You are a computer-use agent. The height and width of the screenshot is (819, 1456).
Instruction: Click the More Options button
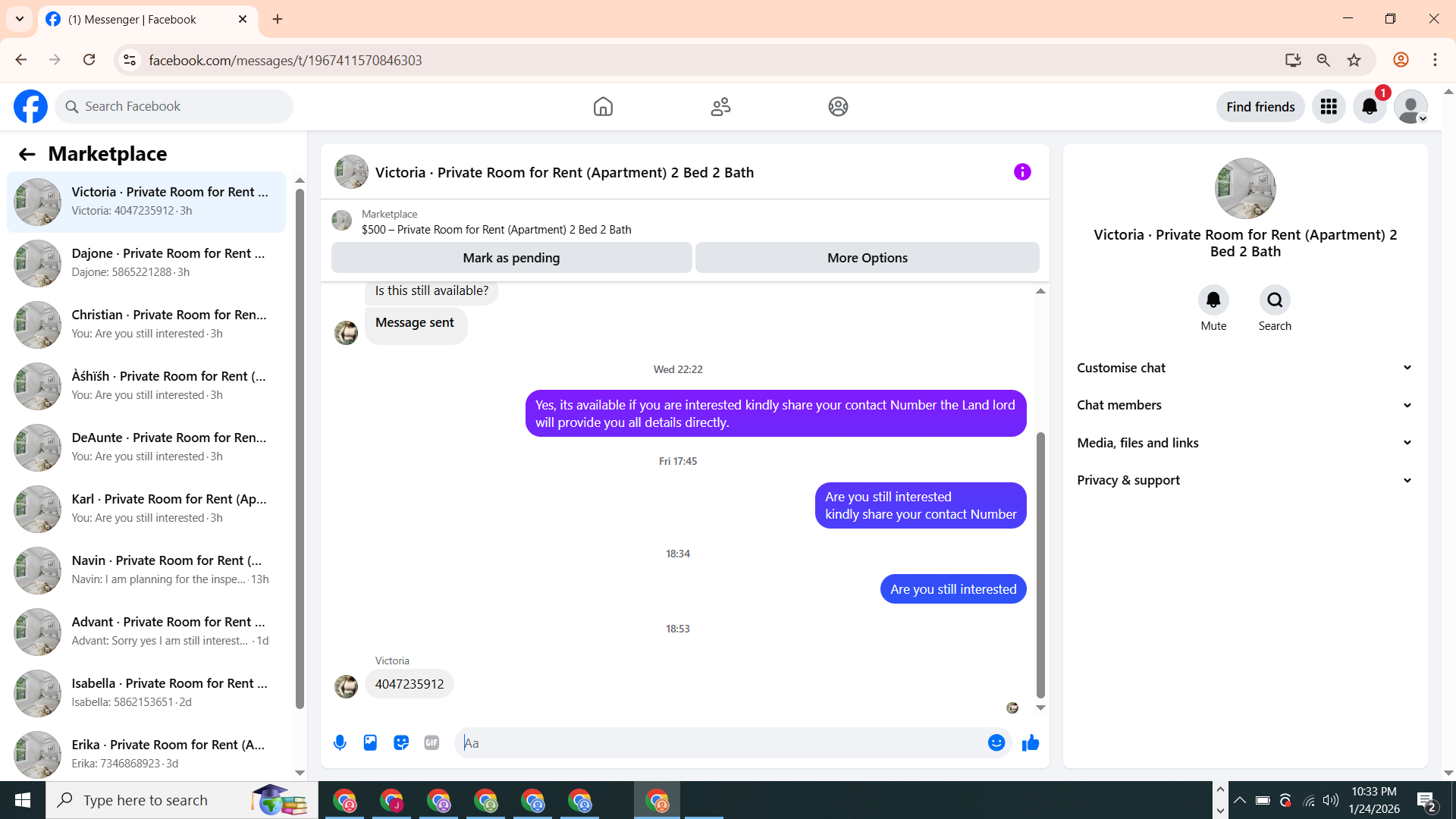[867, 258]
